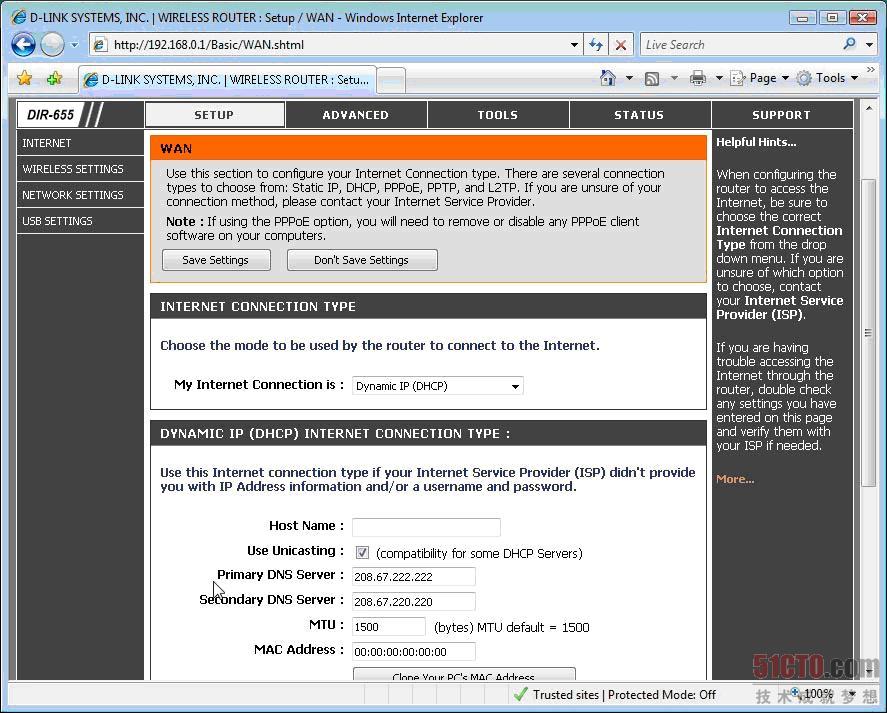Click the address bar URL field

tap(338, 45)
